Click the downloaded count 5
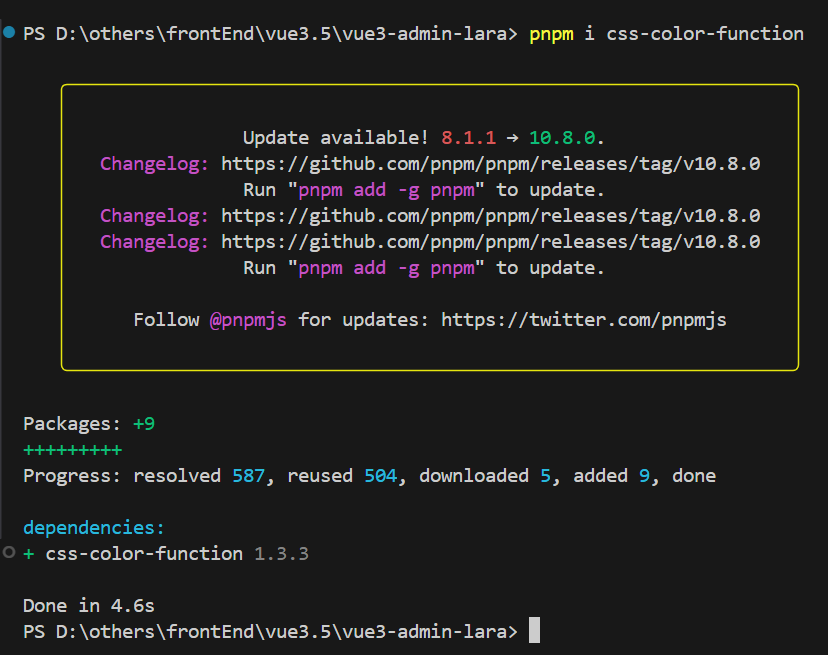 pos(545,476)
